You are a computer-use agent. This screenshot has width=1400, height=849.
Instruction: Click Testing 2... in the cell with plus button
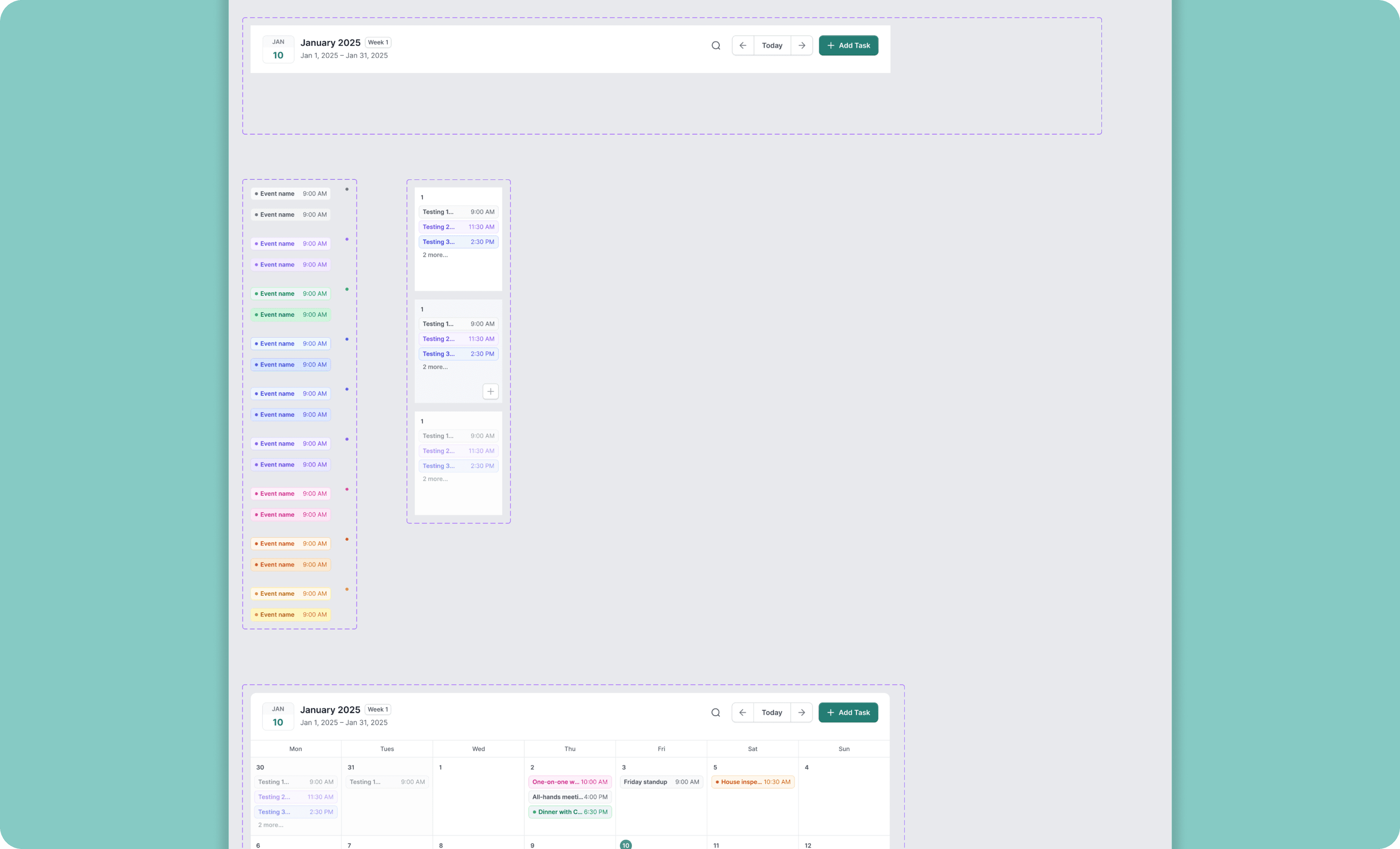coord(459,339)
